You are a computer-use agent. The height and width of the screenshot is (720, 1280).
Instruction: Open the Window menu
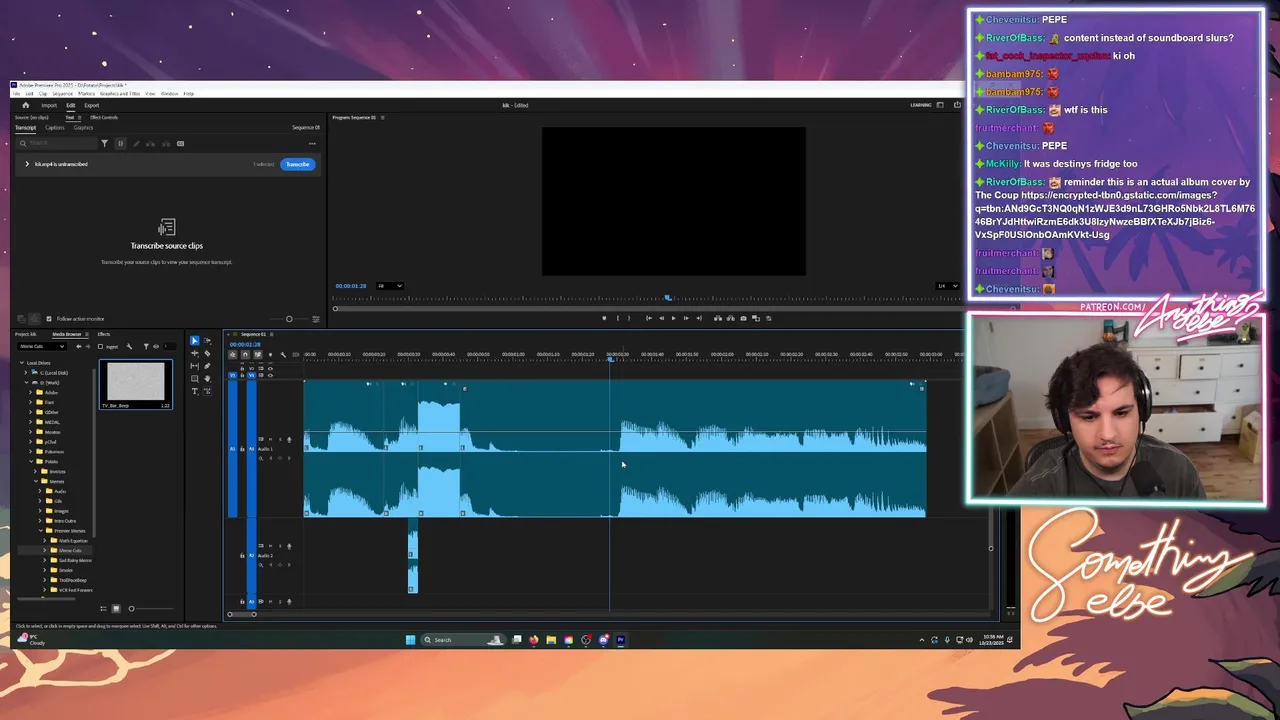(169, 94)
